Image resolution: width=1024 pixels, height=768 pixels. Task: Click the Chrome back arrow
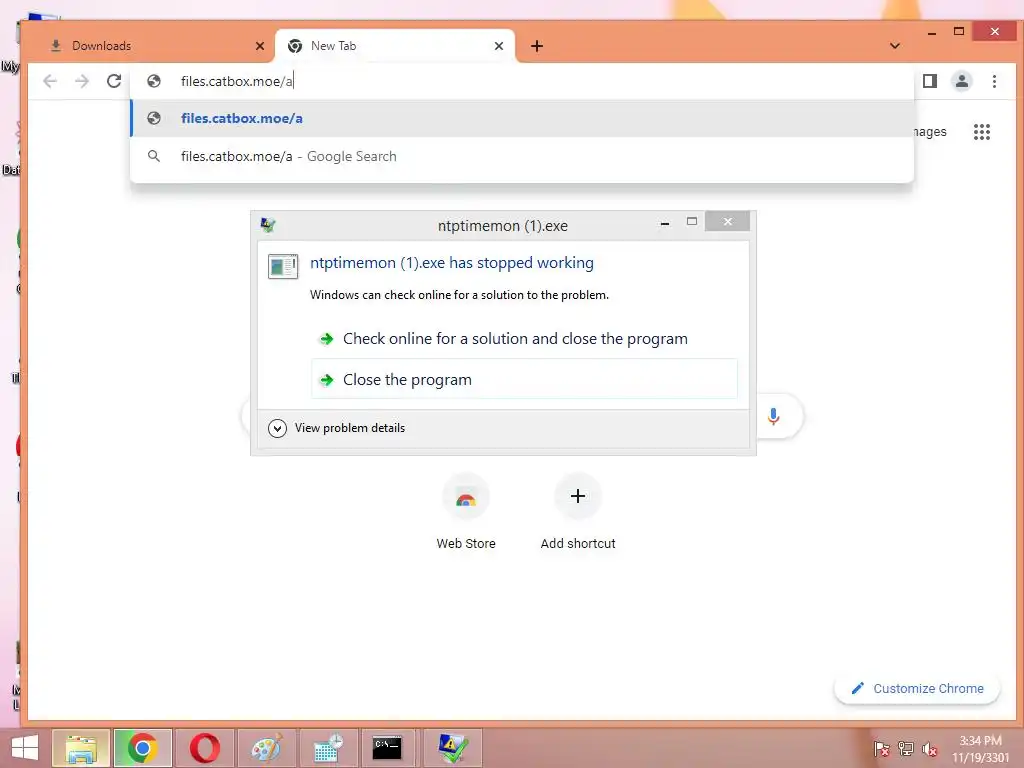click(x=50, y=81)
